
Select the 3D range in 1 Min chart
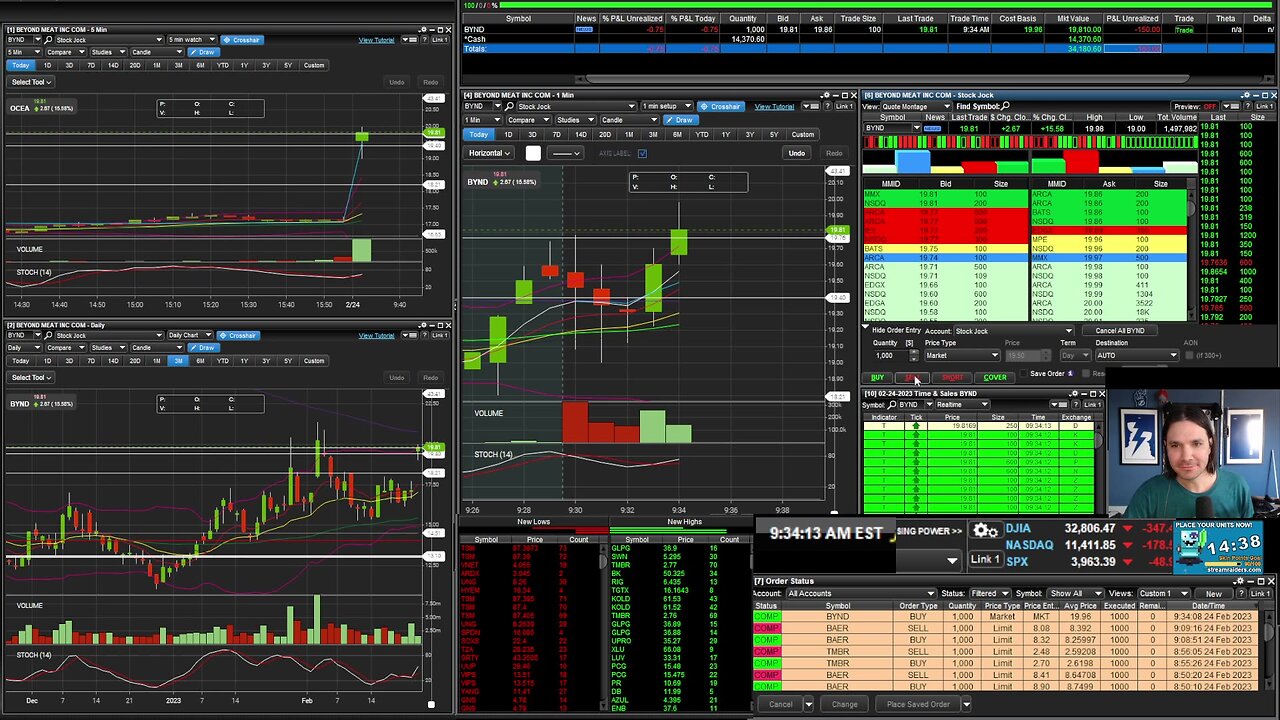(532, 135)
